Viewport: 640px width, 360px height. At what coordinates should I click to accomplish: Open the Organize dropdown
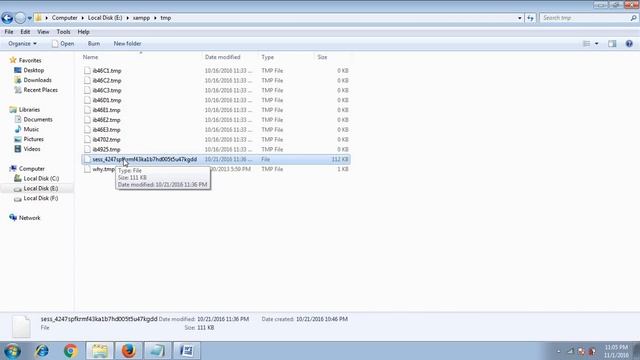pos(22,44)
